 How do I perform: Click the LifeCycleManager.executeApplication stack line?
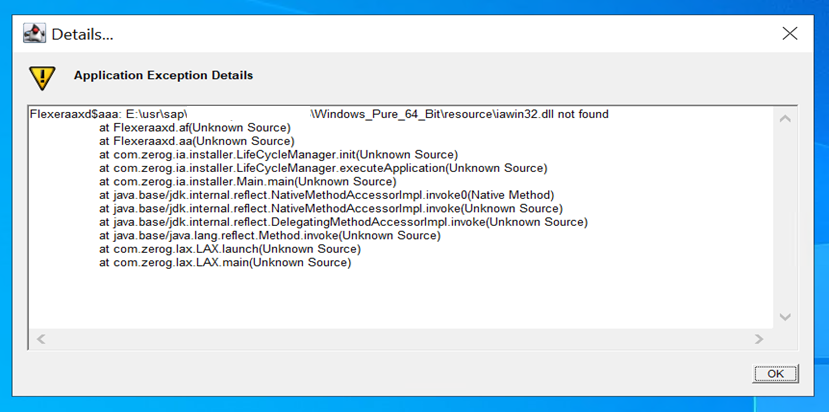click(x=323, y=168)
